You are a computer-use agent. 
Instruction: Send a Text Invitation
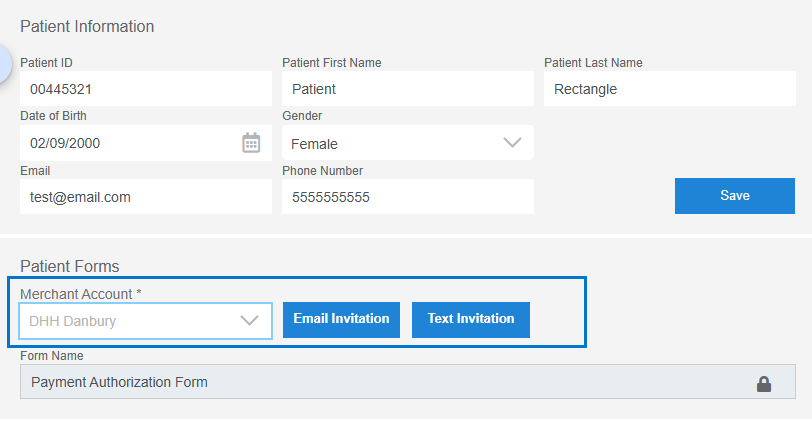471,319
